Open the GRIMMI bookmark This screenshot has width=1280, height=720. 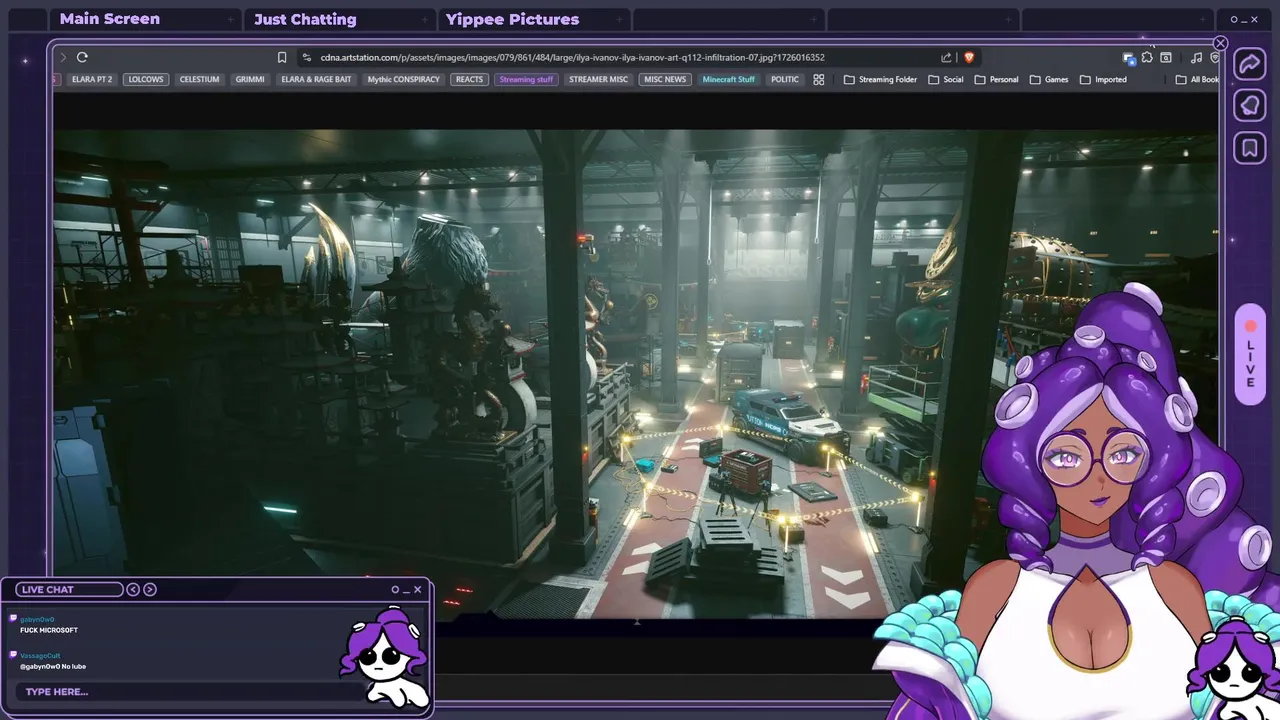pos(250,79)
